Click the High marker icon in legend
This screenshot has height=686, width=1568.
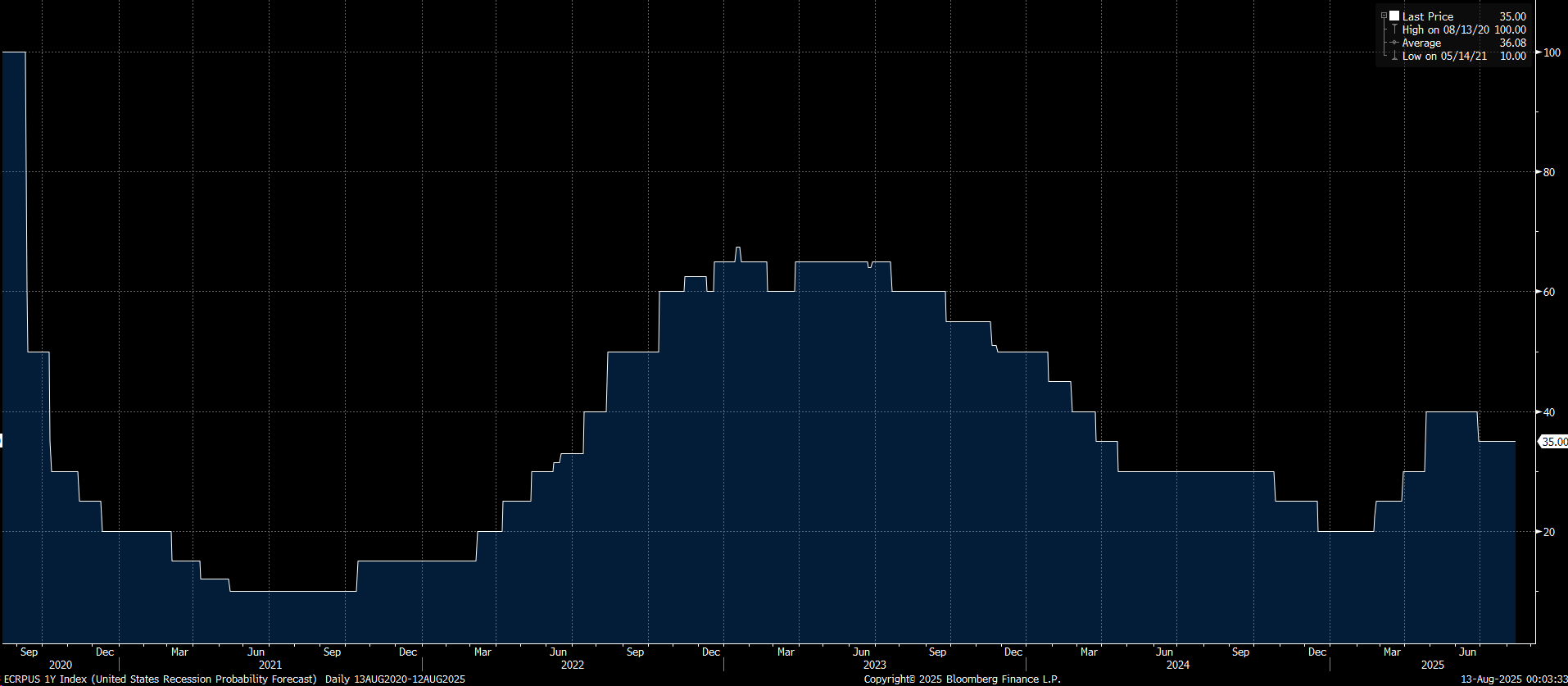(1394, 30)
